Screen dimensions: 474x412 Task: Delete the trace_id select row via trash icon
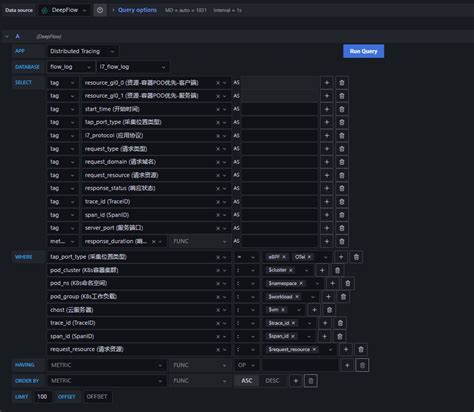pos(342,202)
